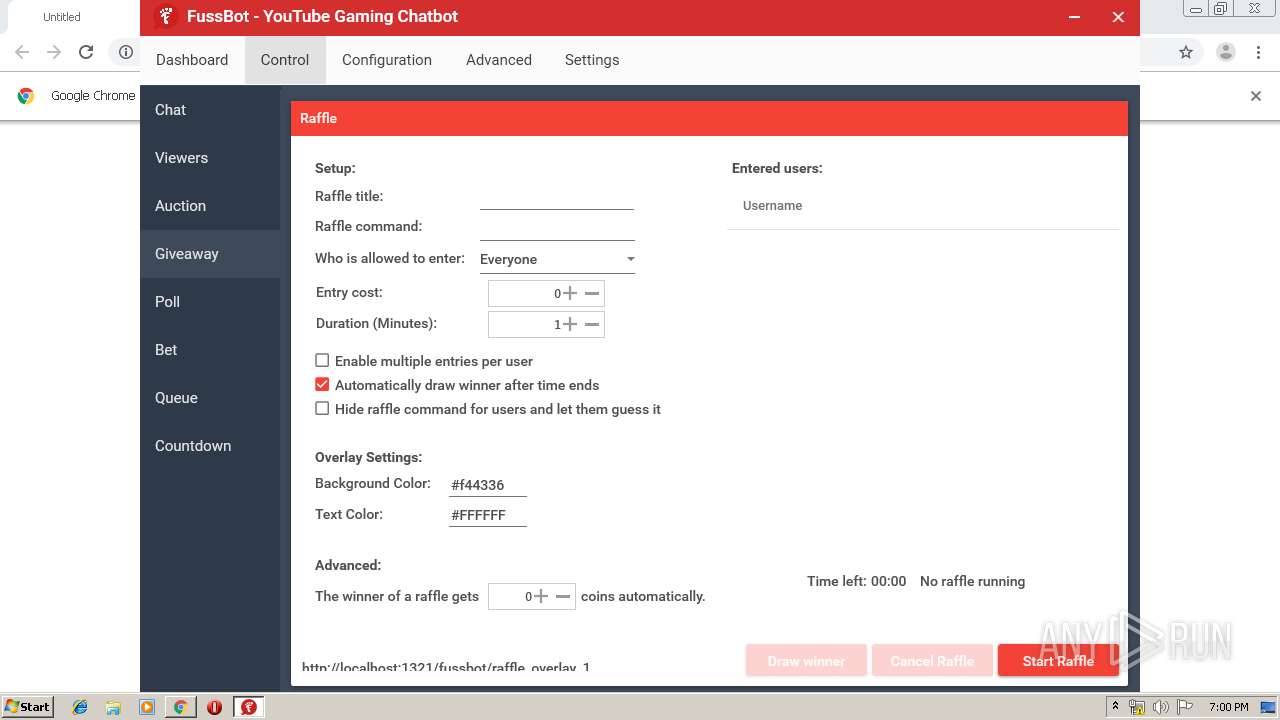
Task: Select Giveaway in sidebar
Action: [x=210, y=254]
